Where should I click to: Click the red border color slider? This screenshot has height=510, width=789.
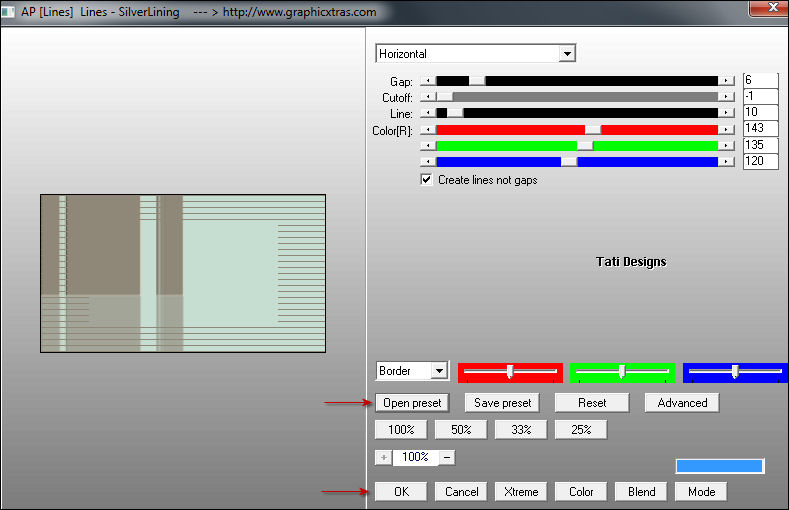[x=510, y=372]
